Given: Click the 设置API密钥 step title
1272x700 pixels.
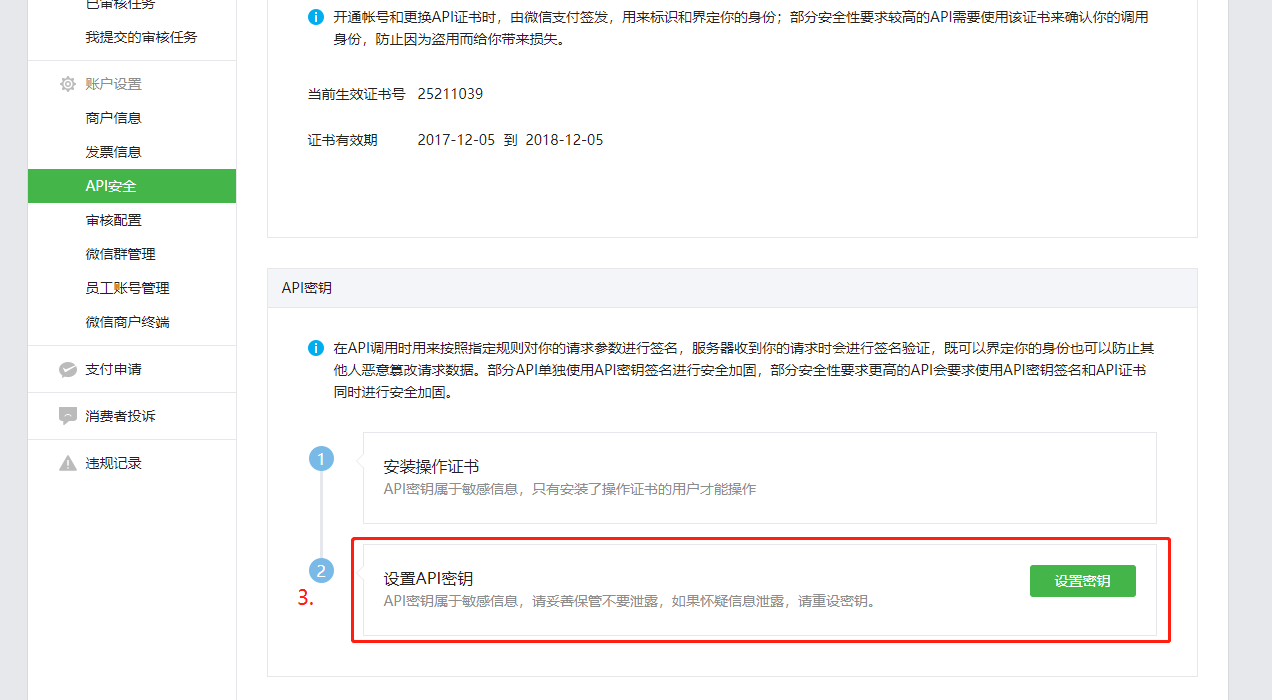Looking at the screenshot, I should 428,579.
